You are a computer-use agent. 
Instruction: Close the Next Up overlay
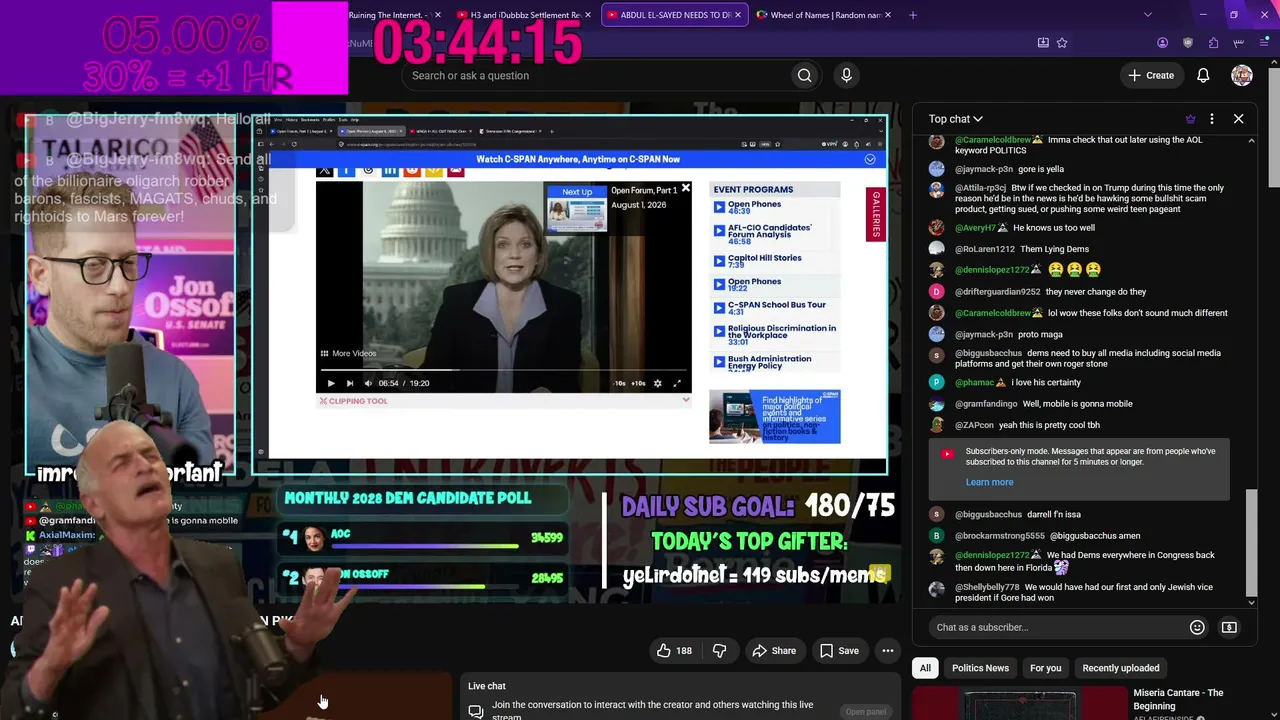(685, 188)
